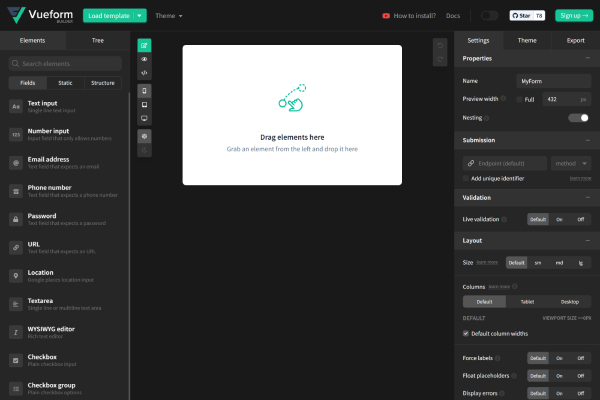The width and height of the screenshot is (600, 400).
Task: Collapse the Validation section
Action: 587,198
